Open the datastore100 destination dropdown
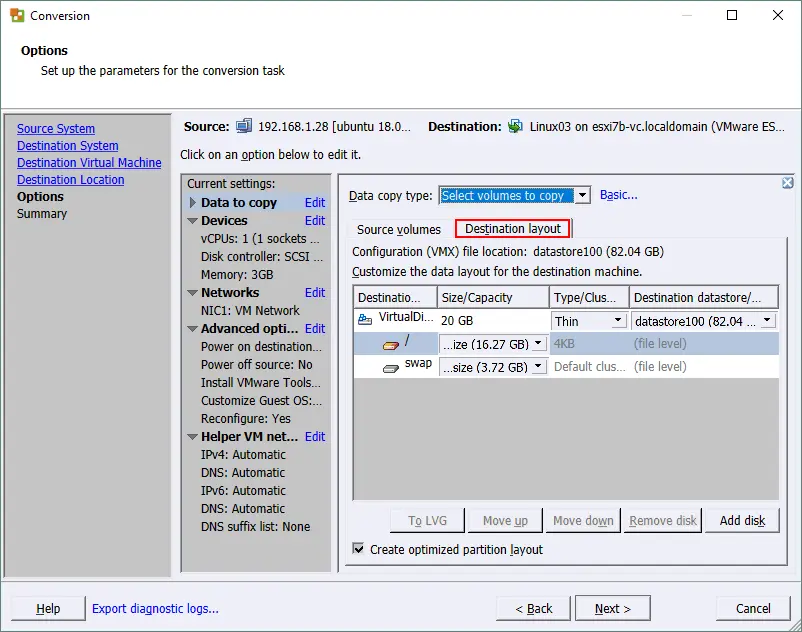 click(767, 320)
